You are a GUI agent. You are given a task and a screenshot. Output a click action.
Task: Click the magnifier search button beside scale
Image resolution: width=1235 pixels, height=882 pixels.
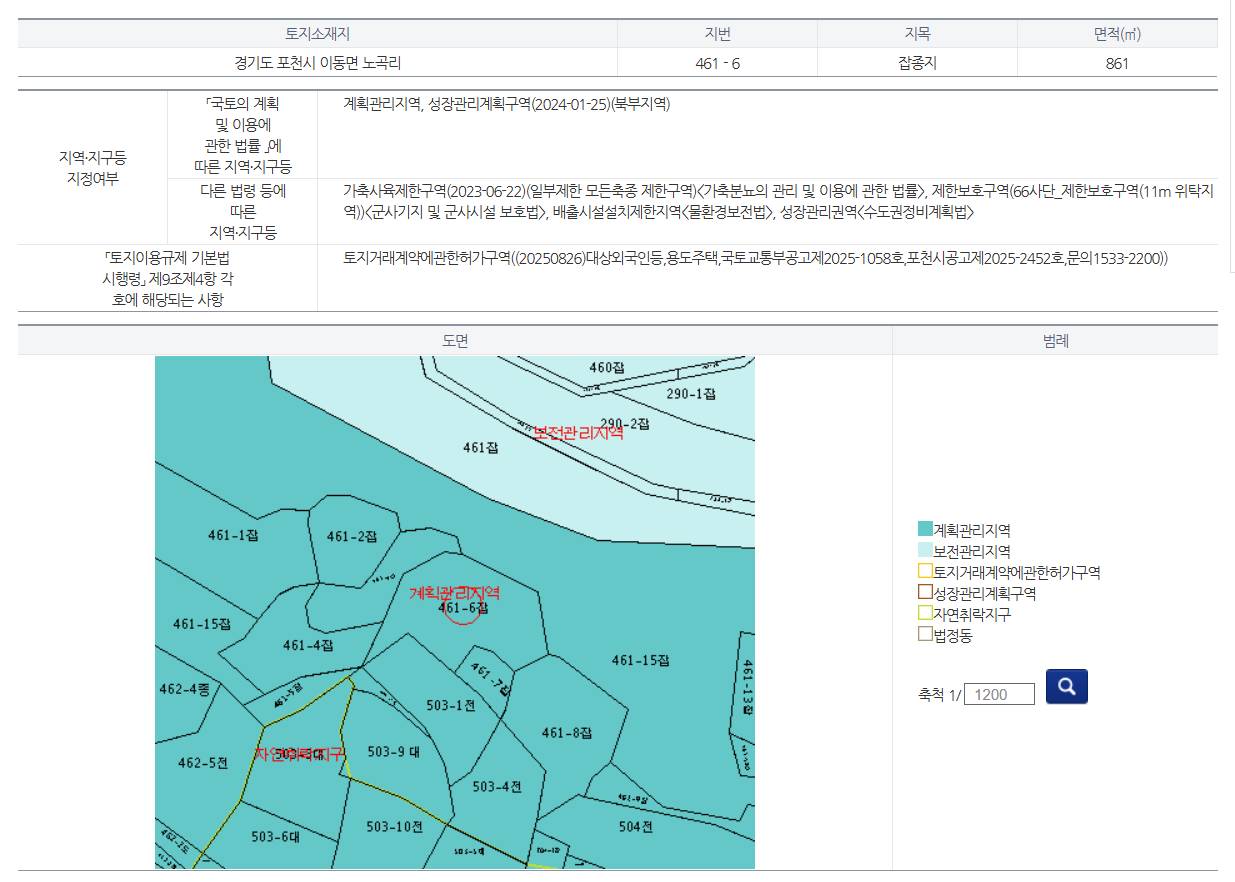(x=1066, y=687)
